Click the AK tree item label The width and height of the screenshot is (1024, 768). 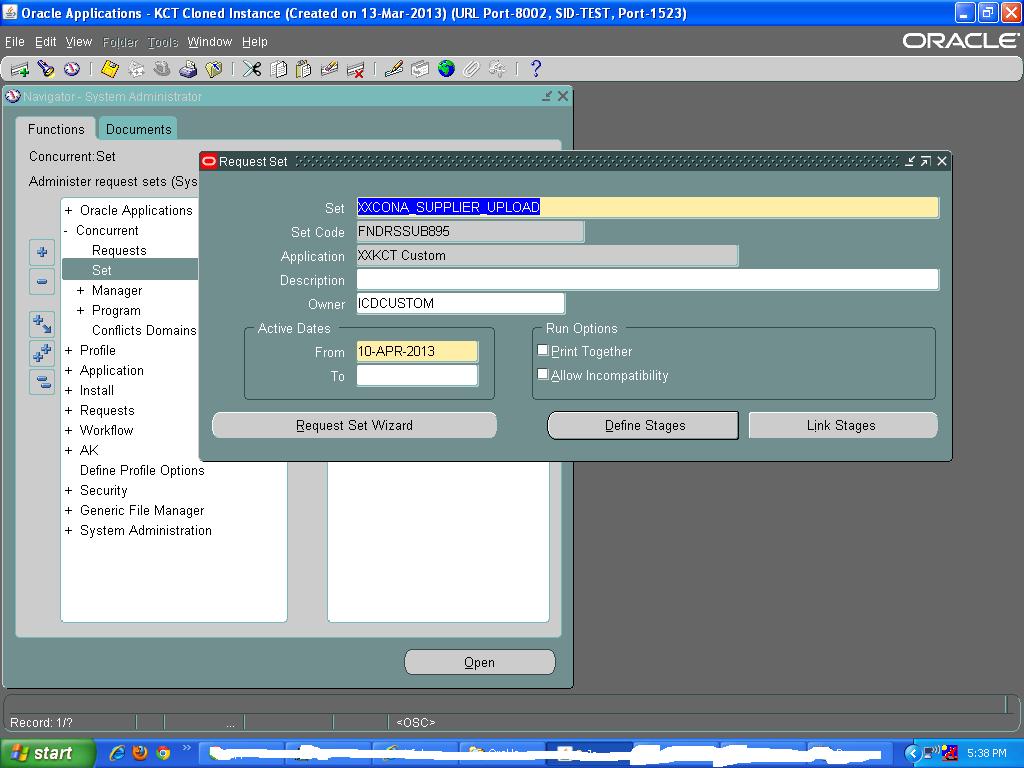tap(89, 450)
